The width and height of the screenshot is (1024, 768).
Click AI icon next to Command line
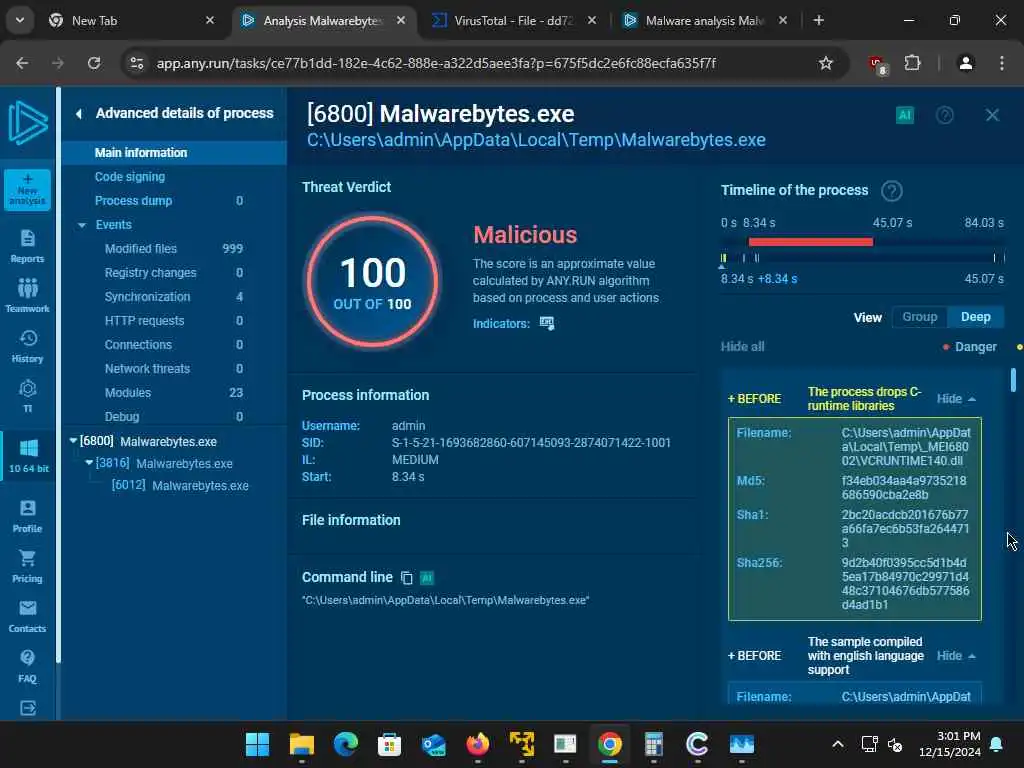point(426,578)
